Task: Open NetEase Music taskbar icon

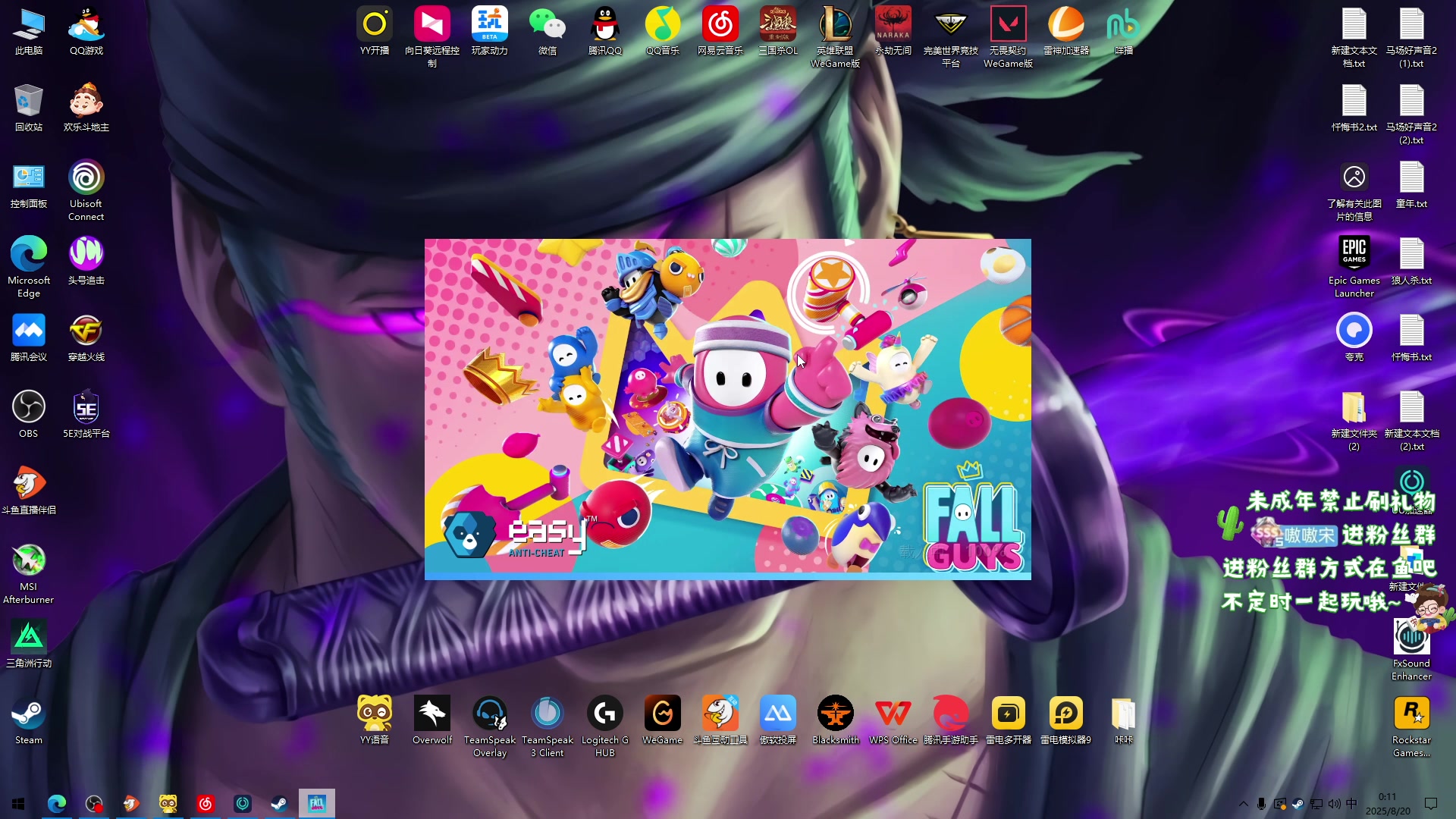Action: pyautogui.click(x=206, y=804)
